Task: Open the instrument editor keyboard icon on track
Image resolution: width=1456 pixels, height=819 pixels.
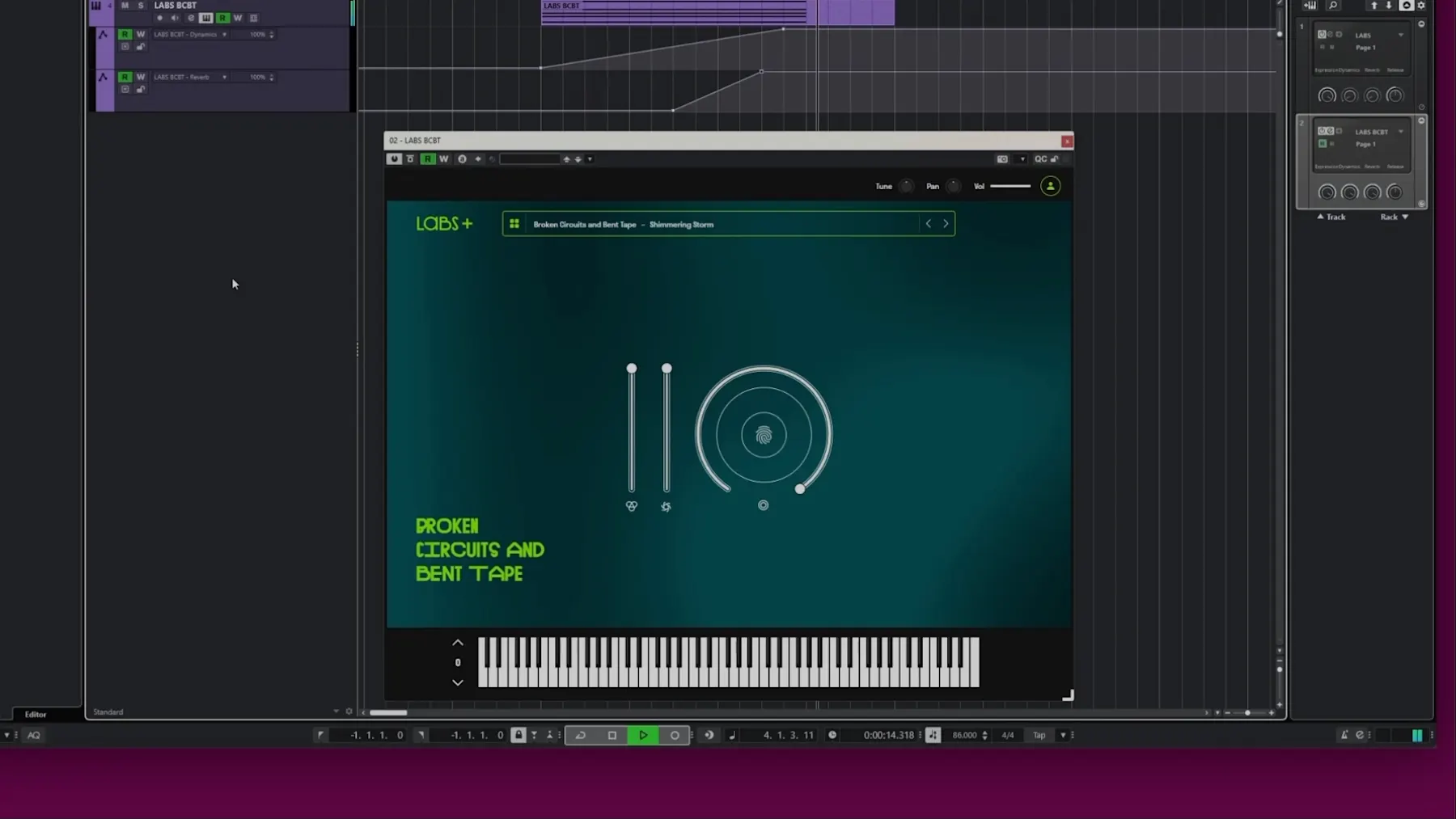Action: (x=206, y=18)
